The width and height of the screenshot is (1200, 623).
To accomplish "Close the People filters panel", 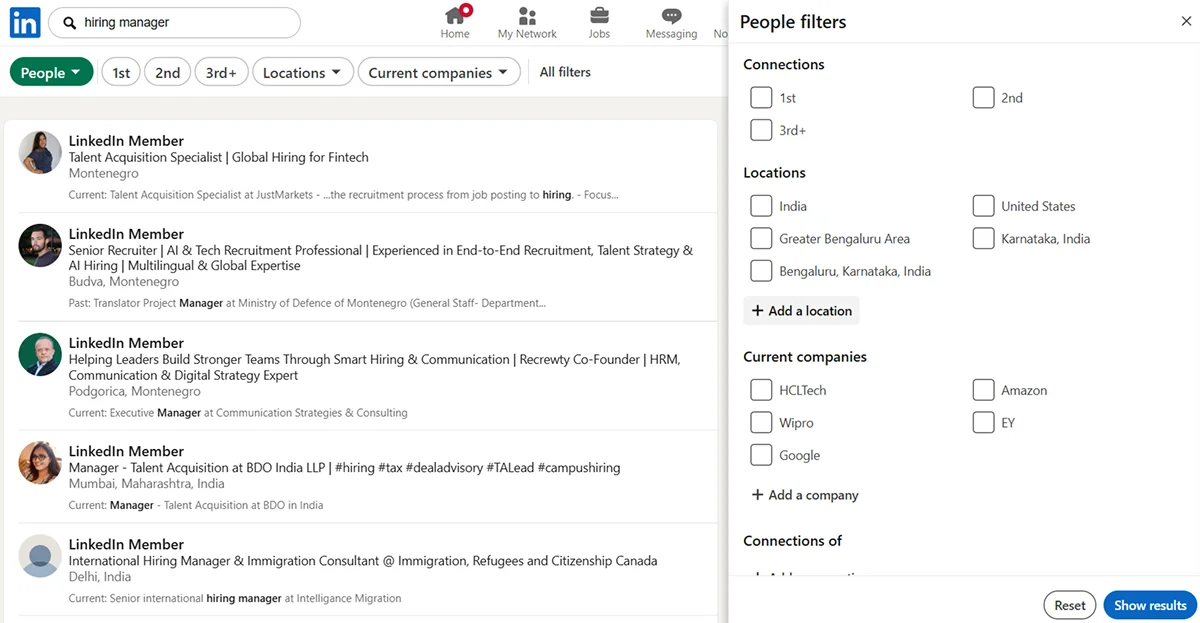I will pyautogui.click(x=1184, y=21).
